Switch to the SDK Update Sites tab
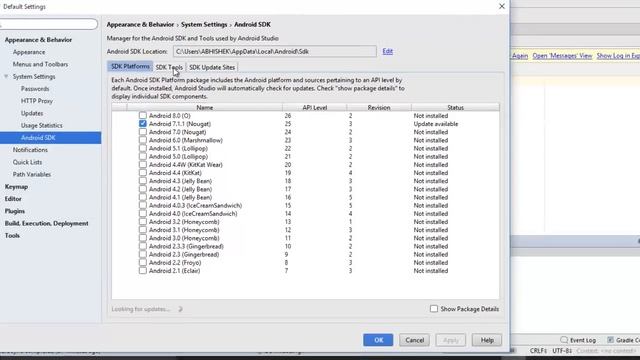Image resolution: width=640 pixels, height=360 pixels. (212, 67)
